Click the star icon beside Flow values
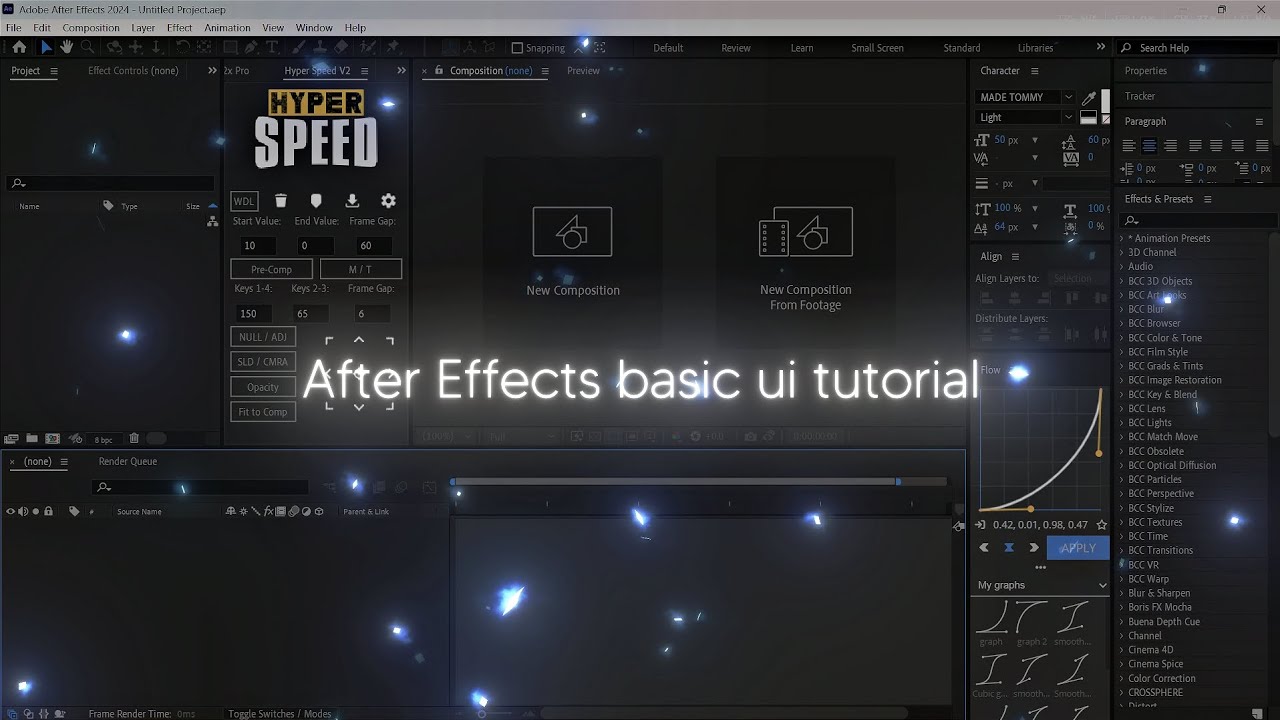The image size is (1280, 720). click(1101, 524)
